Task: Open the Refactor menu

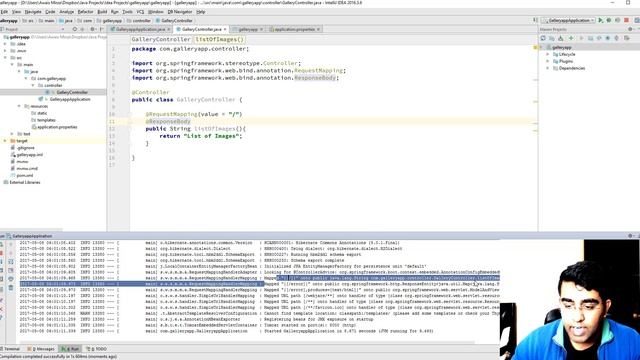Action: click(85, 12)
